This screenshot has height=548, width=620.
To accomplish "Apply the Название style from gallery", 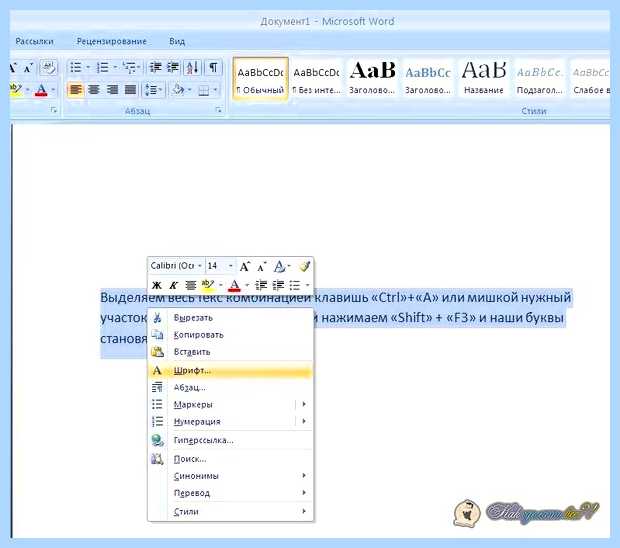I will pyautogui.click(x=484, y=78).
